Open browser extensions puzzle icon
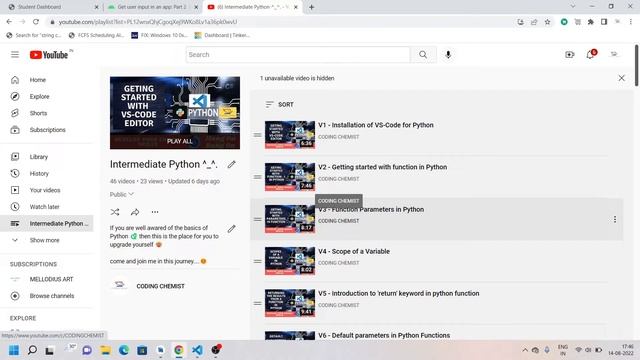This screenshot has height=360, width=640. (591, 22)
